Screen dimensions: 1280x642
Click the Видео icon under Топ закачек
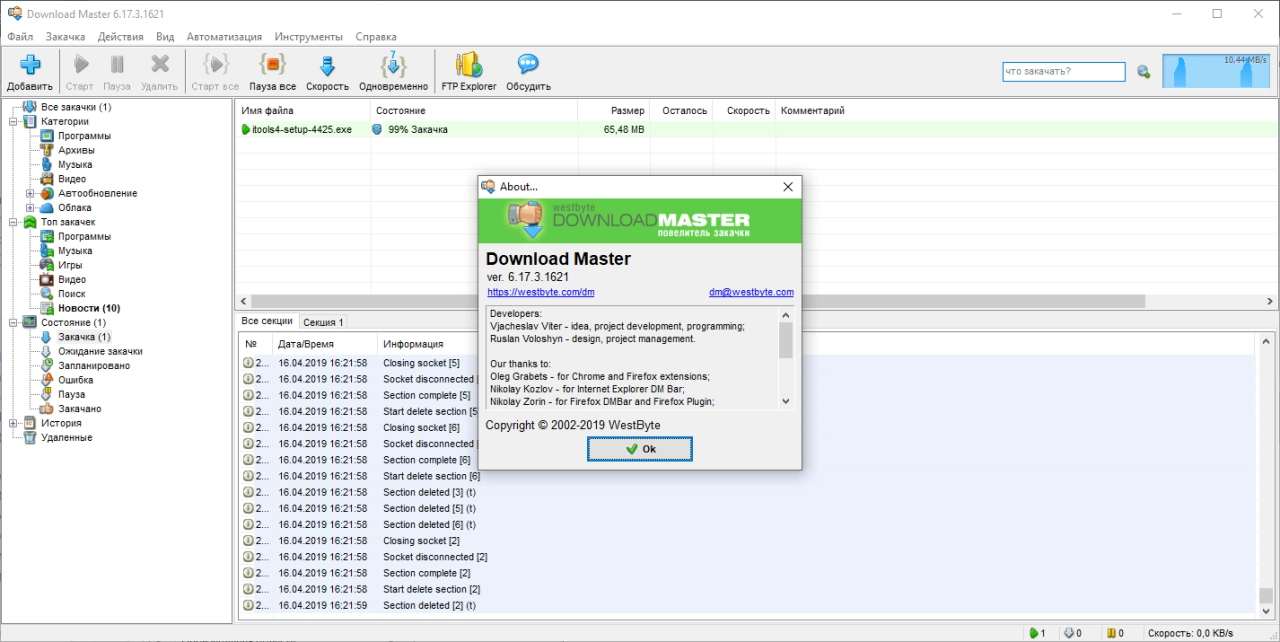[46, 279]
